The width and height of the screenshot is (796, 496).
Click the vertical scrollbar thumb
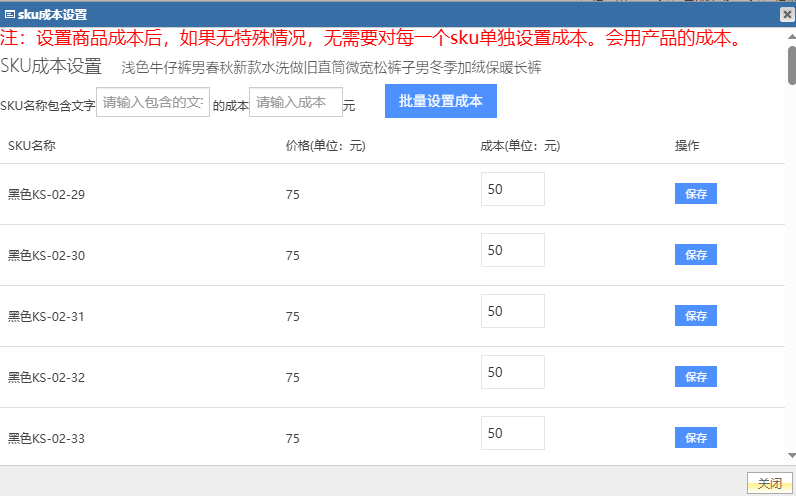pos(791,65)
